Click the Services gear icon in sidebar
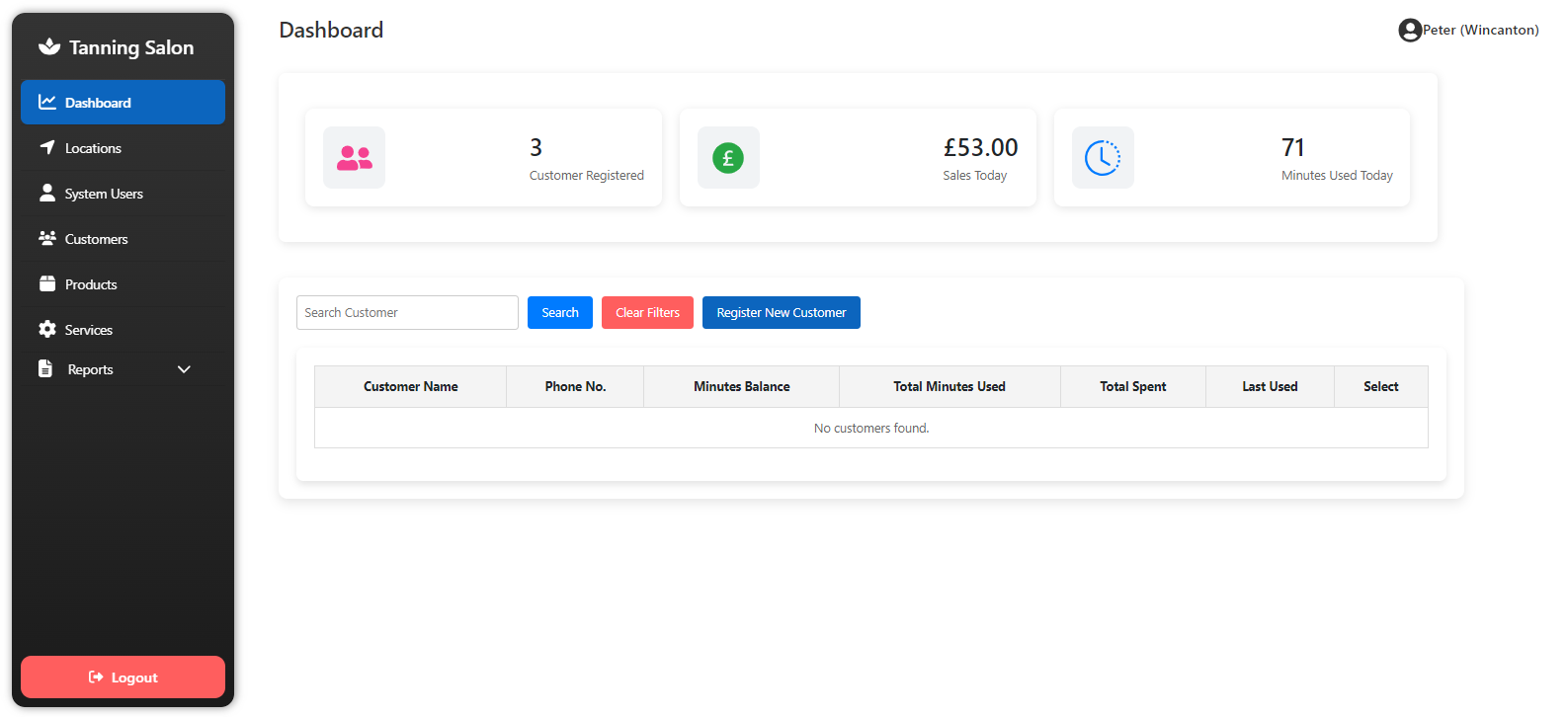1568x717 pixels. click(x=47, y=330)
